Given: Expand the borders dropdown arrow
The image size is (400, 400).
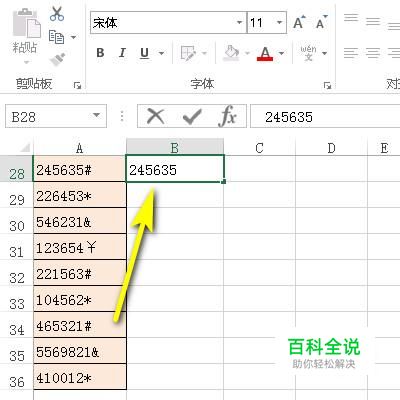Looking at the screenshot, I should [204, 53].
